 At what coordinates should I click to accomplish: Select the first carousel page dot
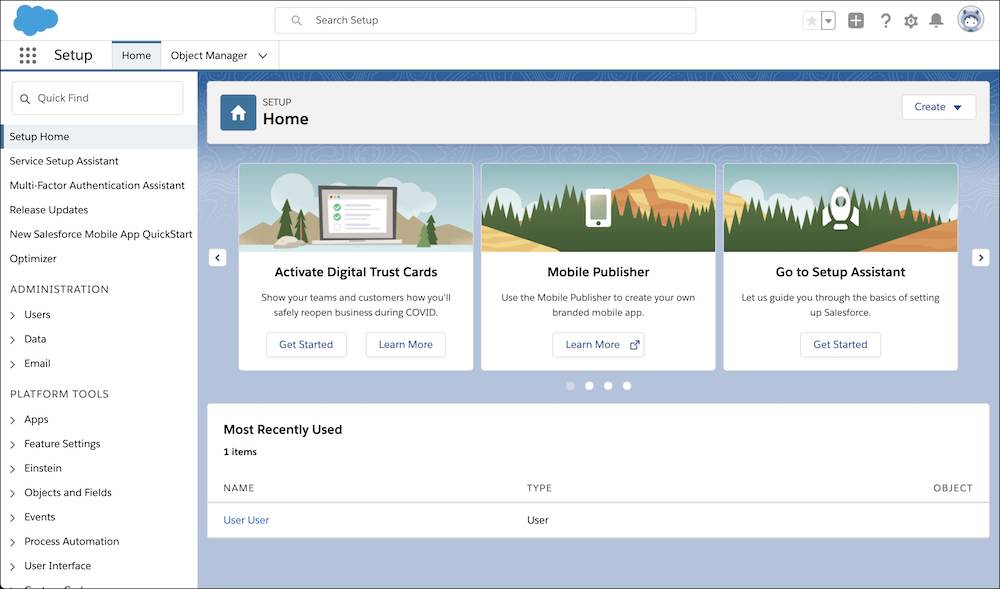[x=570, y=386]
